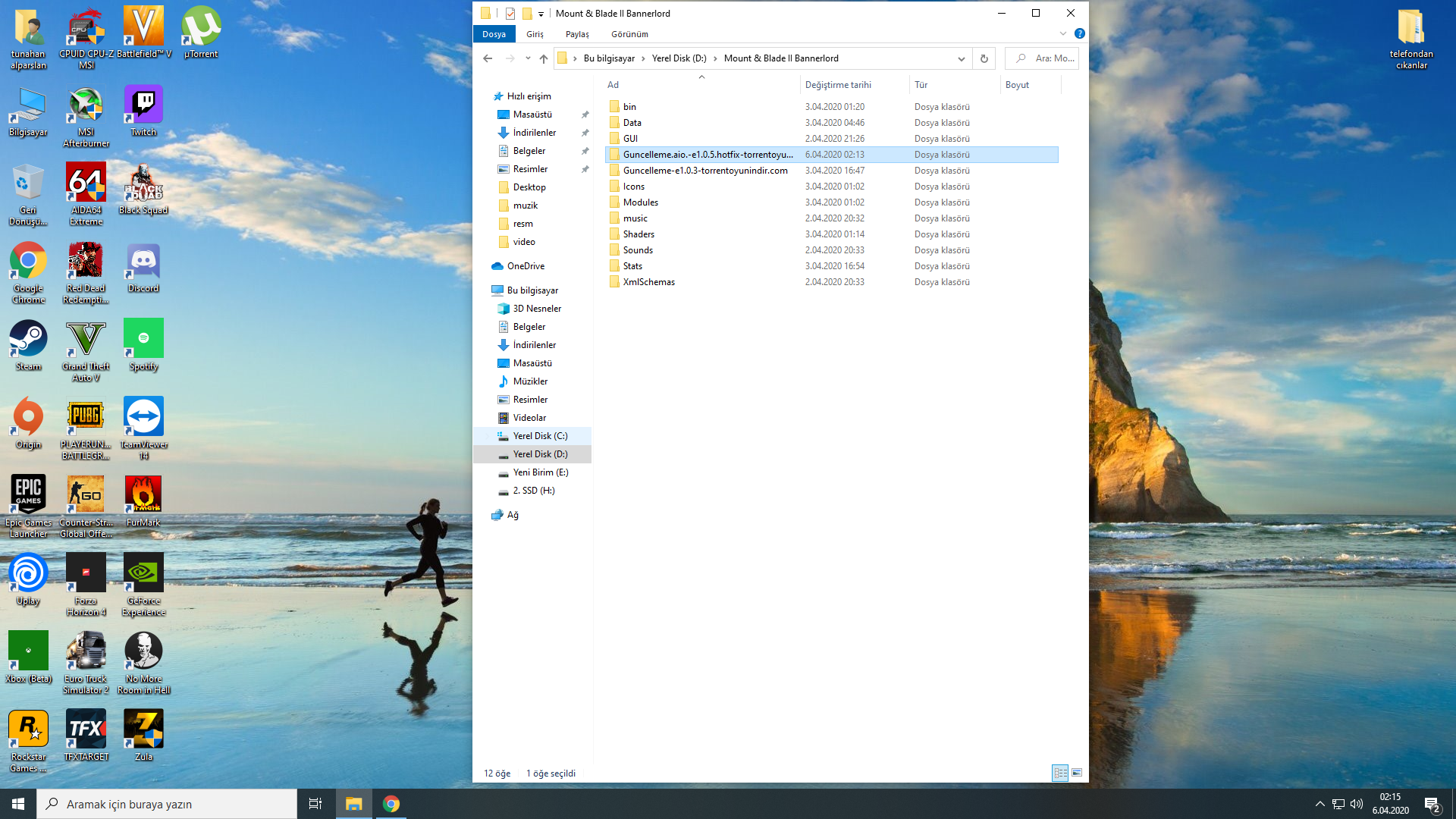Click the Yerel Disk (D:) breadcrumb
Viewport: 1456px width, 819px height.
[679, 58]
